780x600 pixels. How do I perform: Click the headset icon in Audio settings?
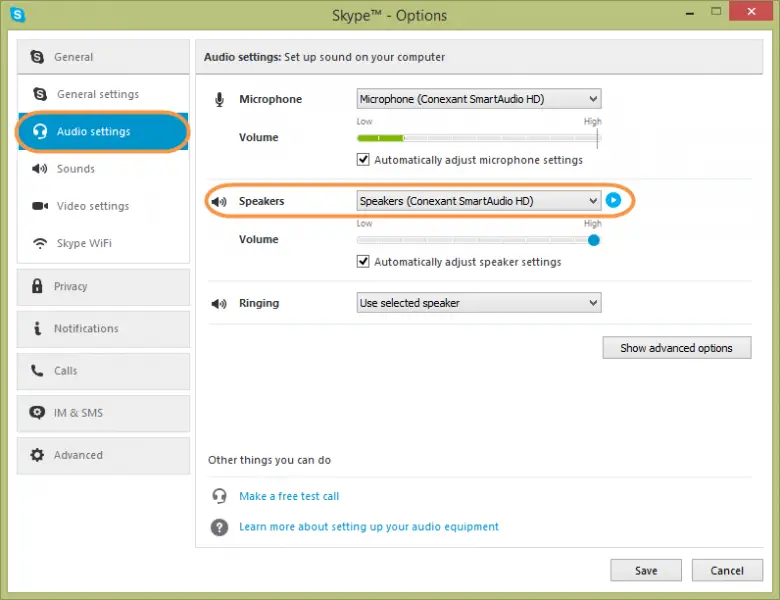[40, 131]
